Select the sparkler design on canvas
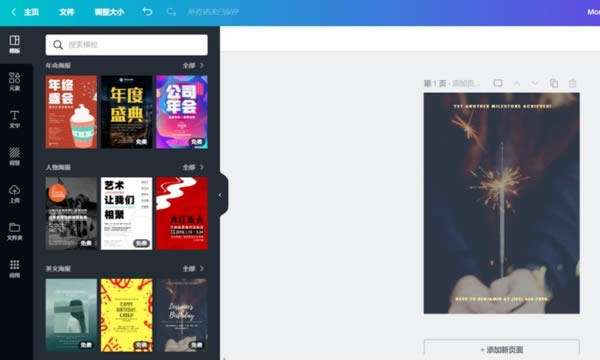Viewport: 600px width, 360px height. tap(502, 203)
